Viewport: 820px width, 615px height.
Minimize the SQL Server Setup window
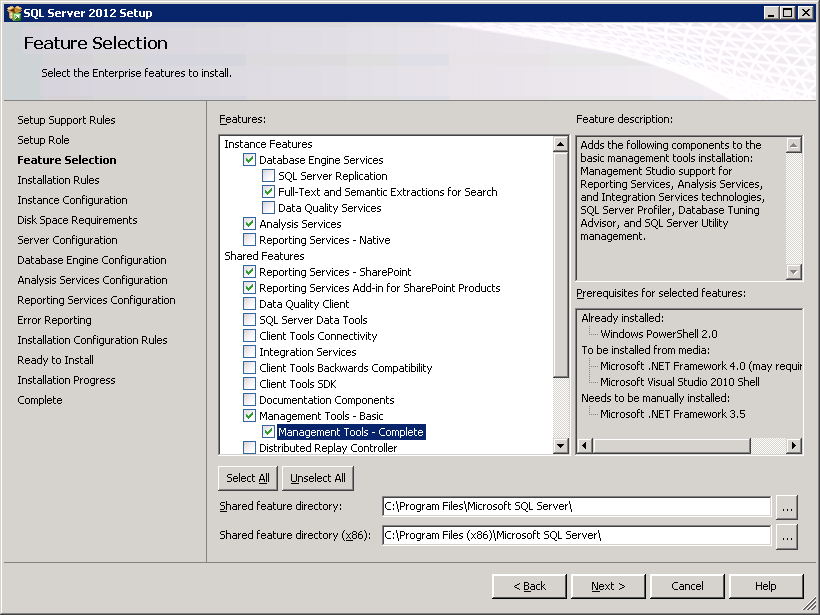click(771, 13)
